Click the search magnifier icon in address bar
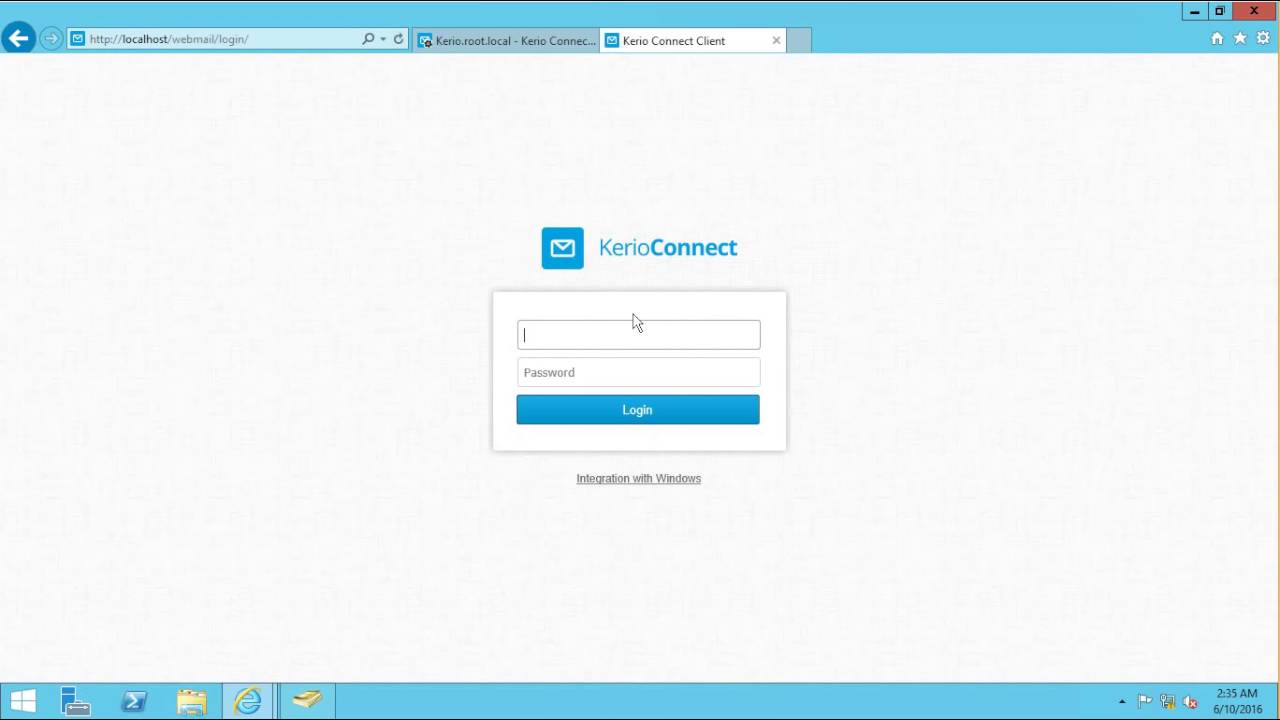Screen dimensions: 1280x720 tap(368, 39)
